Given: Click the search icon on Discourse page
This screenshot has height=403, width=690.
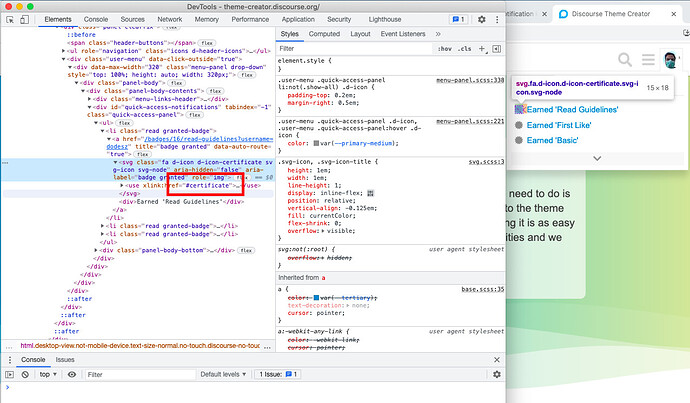Looking at the screenshot, I should pos(625,59).
